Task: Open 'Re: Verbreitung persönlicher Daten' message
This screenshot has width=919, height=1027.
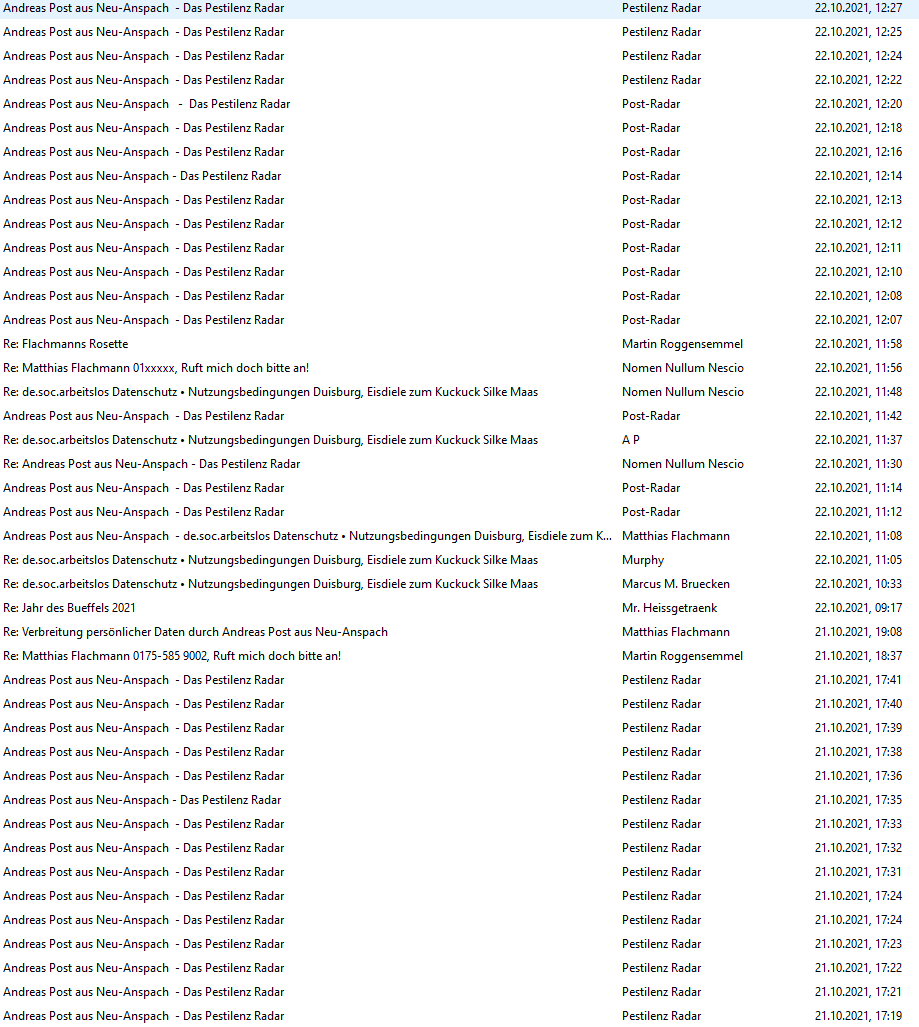Action: [459, 632]
